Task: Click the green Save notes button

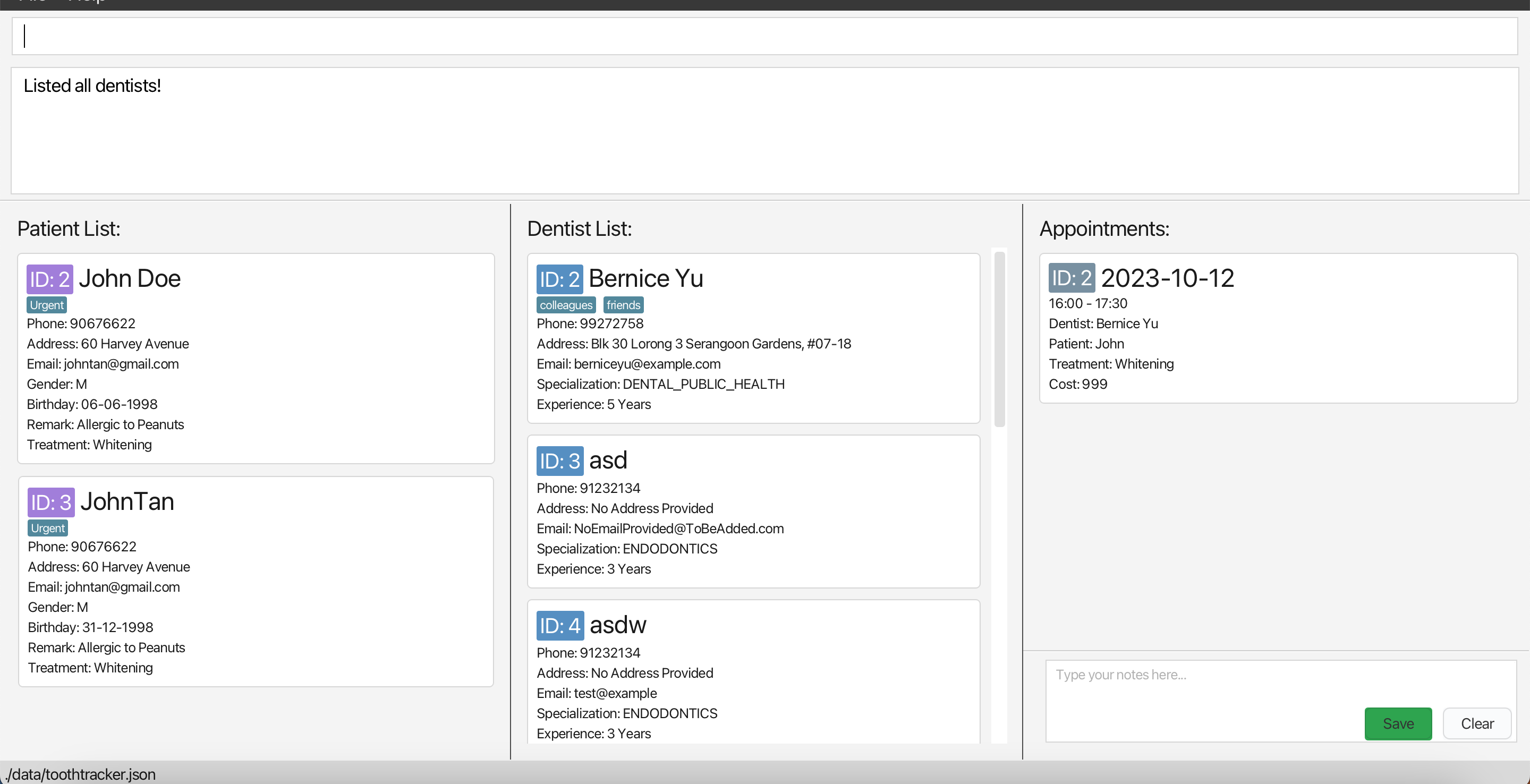Action: pos(1398,723)
